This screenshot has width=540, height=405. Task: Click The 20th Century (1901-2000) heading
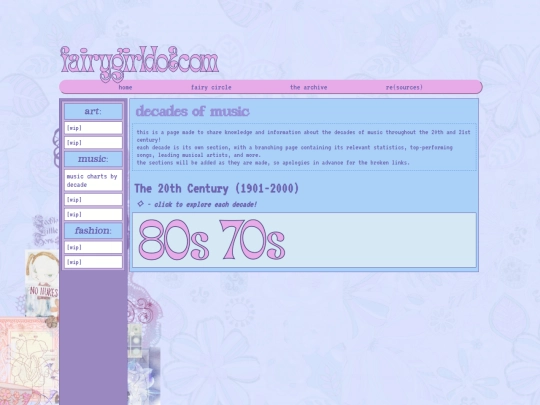(217, 189)
